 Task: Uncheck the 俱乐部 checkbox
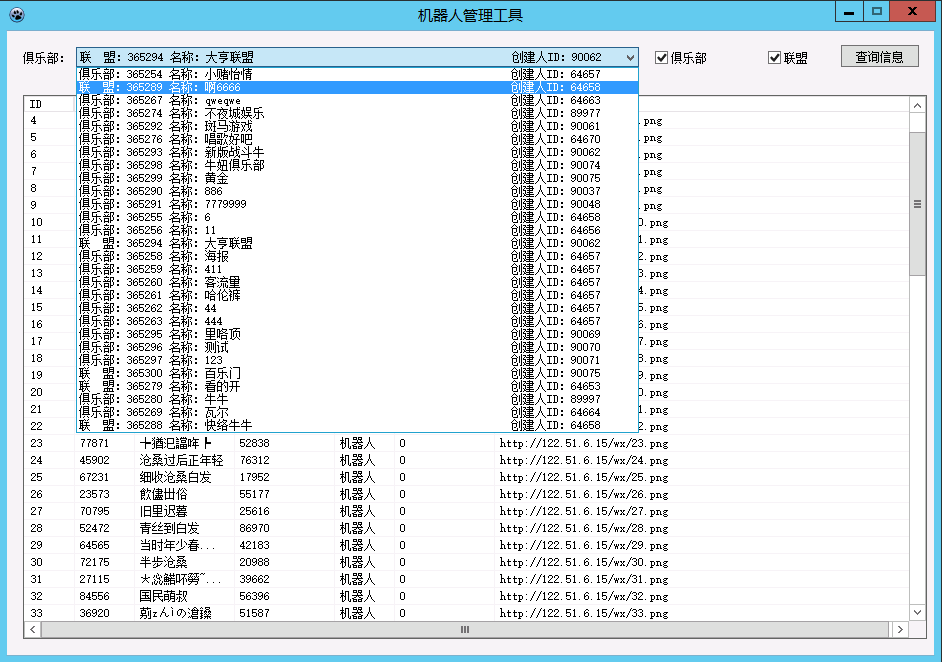pos(661,58)
